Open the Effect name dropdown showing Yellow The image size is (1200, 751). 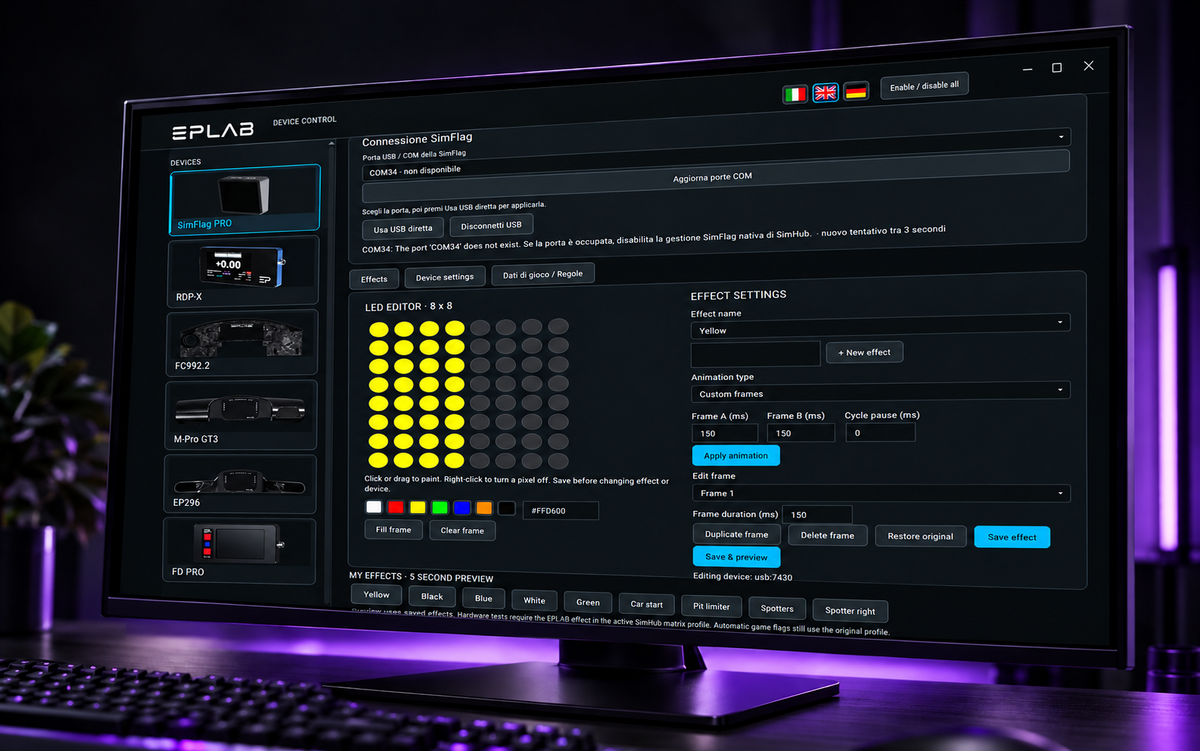click(881, 326)
